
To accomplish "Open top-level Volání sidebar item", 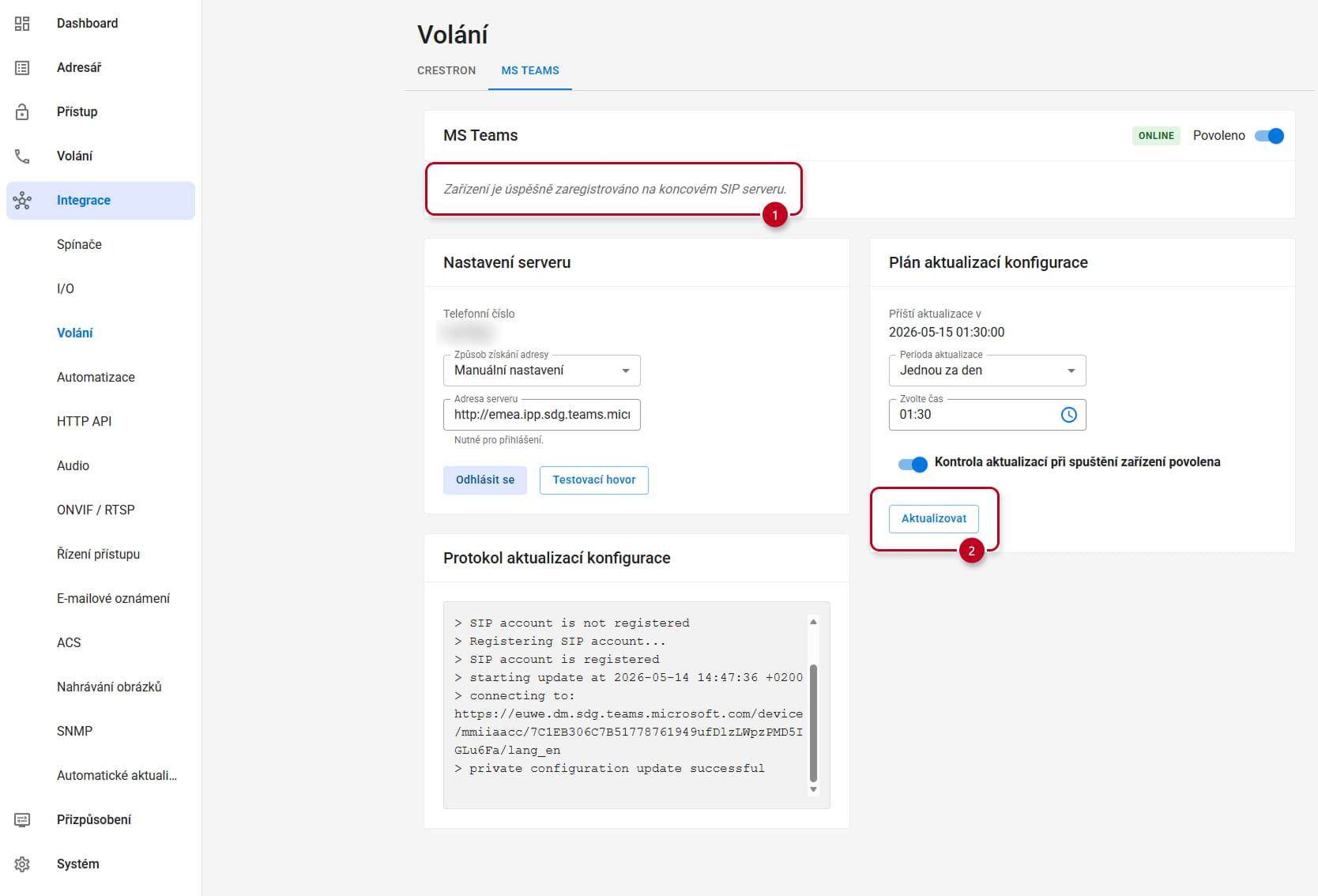I will coord(100,156).
